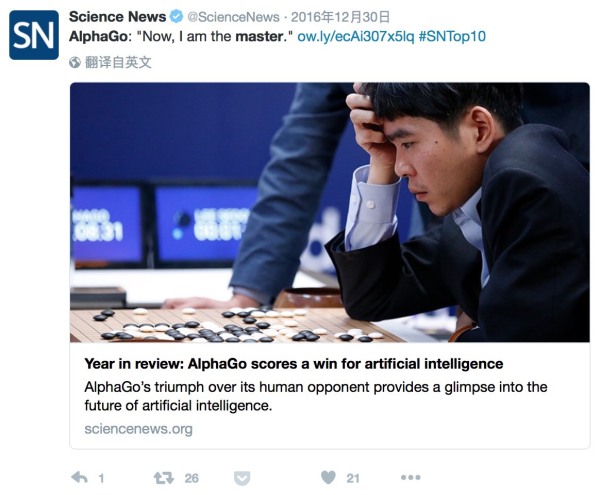This screenshot has height=495, width=600.
Task: Open the Year in review article headline
Action: [294, 363]
